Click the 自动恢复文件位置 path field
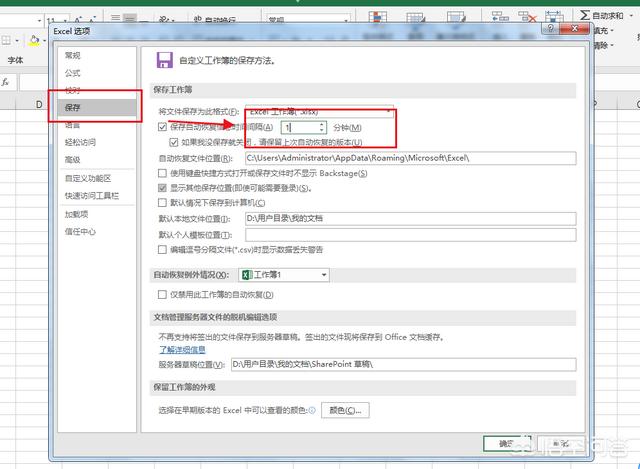Screen dimensions: 640x469 point(411,158)
